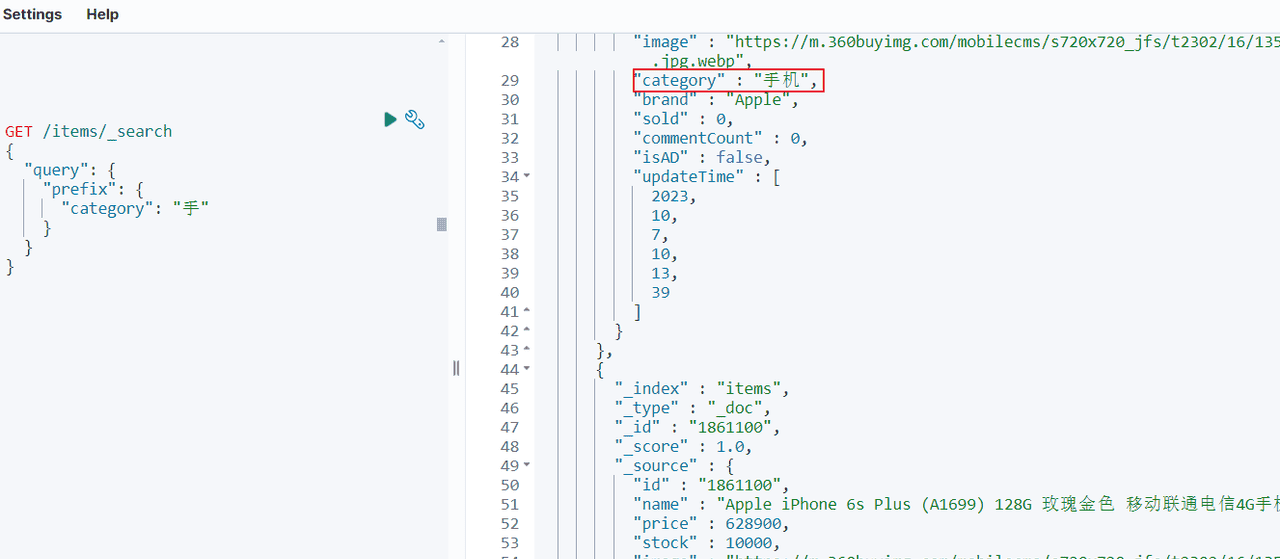
Task: Click the "category" field in the request body
Action: coord(106,208)
